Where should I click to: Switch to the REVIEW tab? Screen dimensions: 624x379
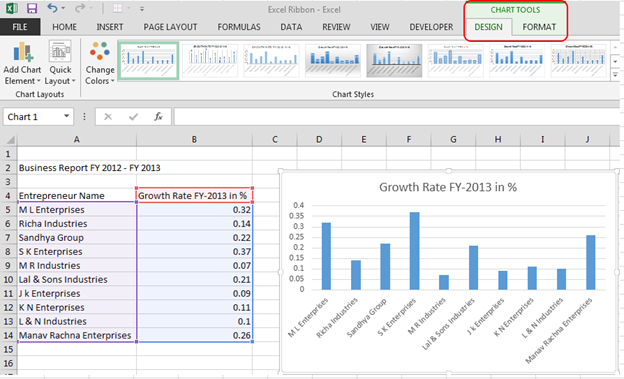point(336,27)
